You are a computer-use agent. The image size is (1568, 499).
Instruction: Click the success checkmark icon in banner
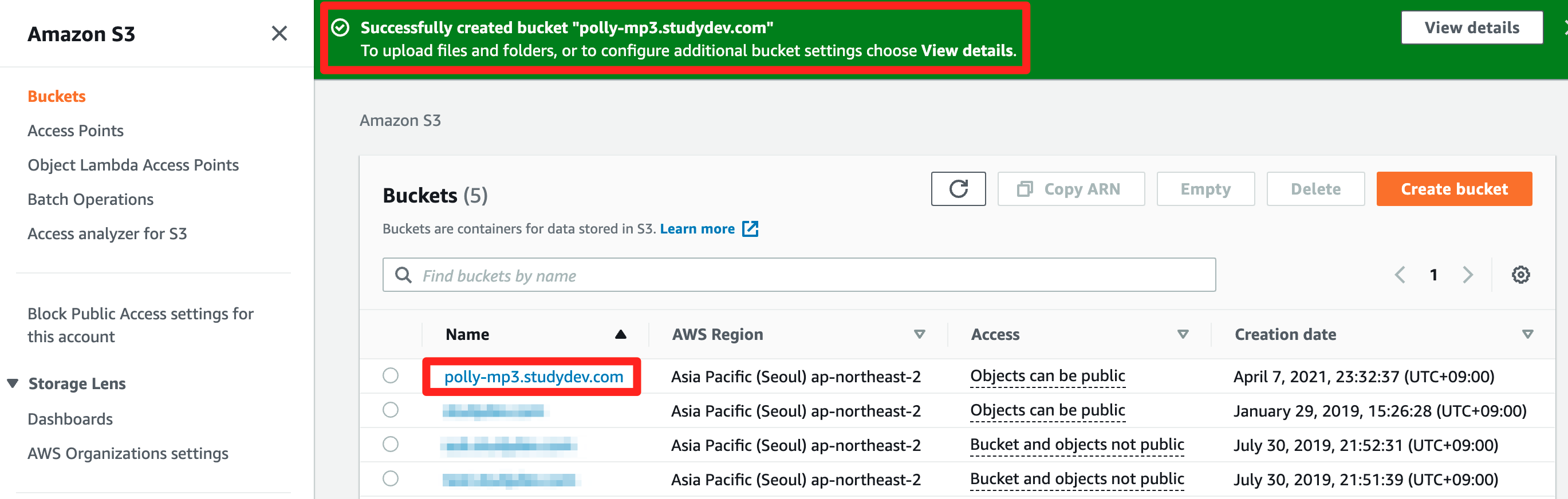click(x=340, y=28)
